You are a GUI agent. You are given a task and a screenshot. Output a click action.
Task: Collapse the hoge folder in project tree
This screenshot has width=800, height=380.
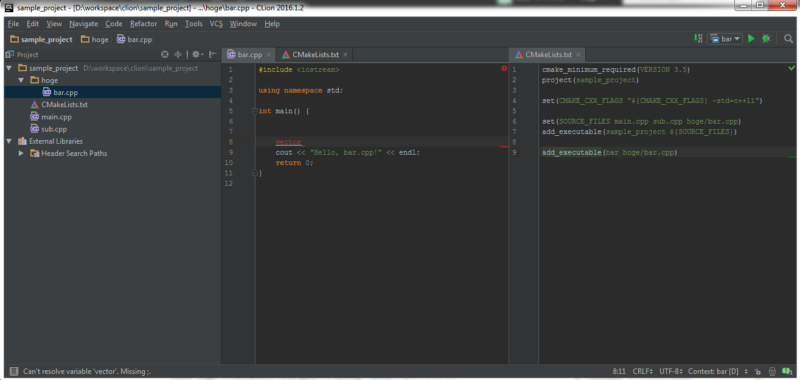(x=21, y=80)
